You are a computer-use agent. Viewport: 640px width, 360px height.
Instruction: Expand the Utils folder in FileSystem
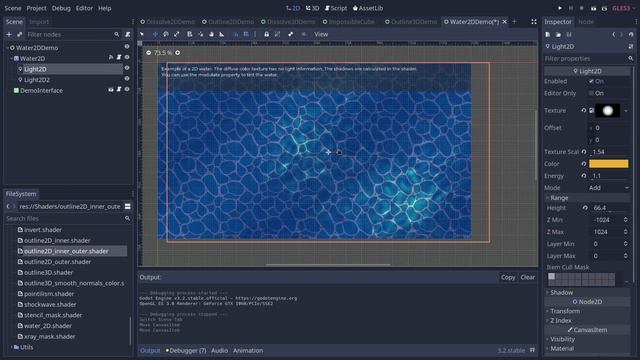pyautogui.click(x=11, y=347)
